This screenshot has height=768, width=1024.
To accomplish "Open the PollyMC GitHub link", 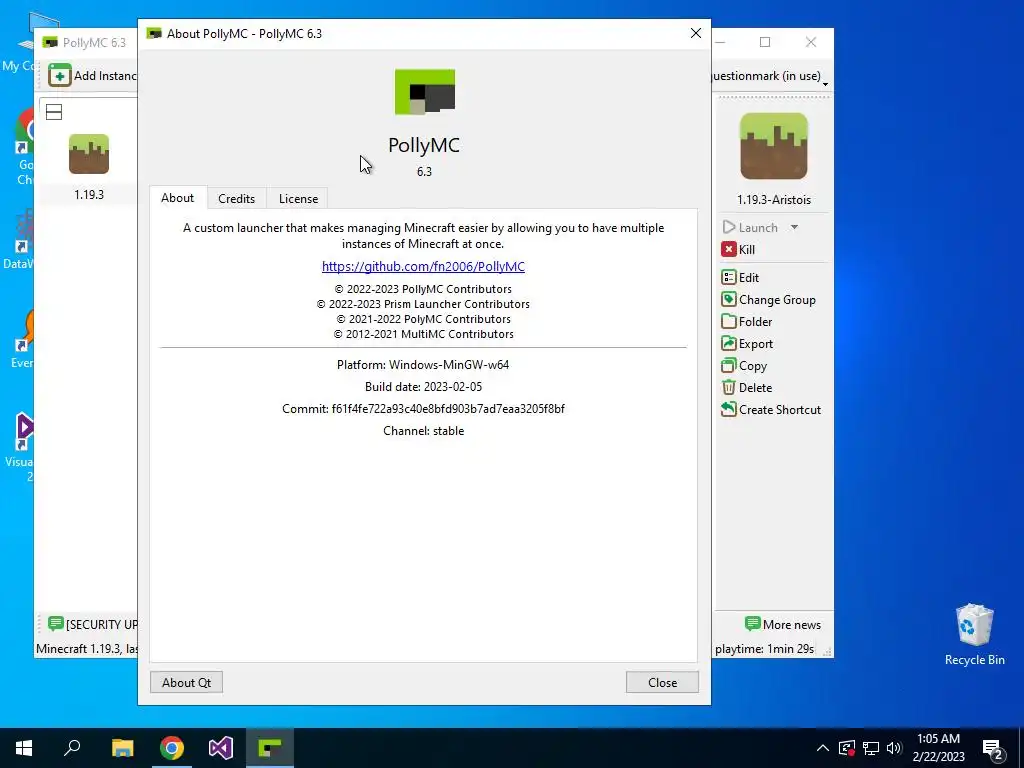I will click(x=423, y=266).
